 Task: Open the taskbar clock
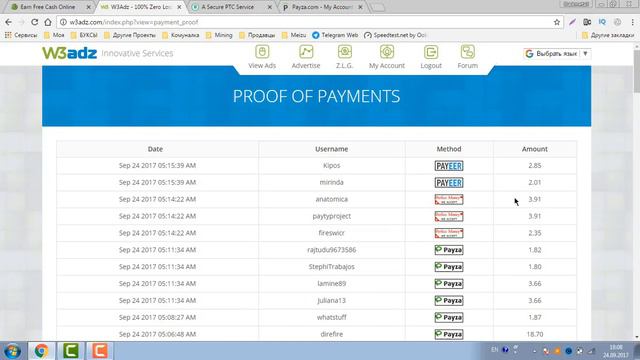(x=616, y=351)
